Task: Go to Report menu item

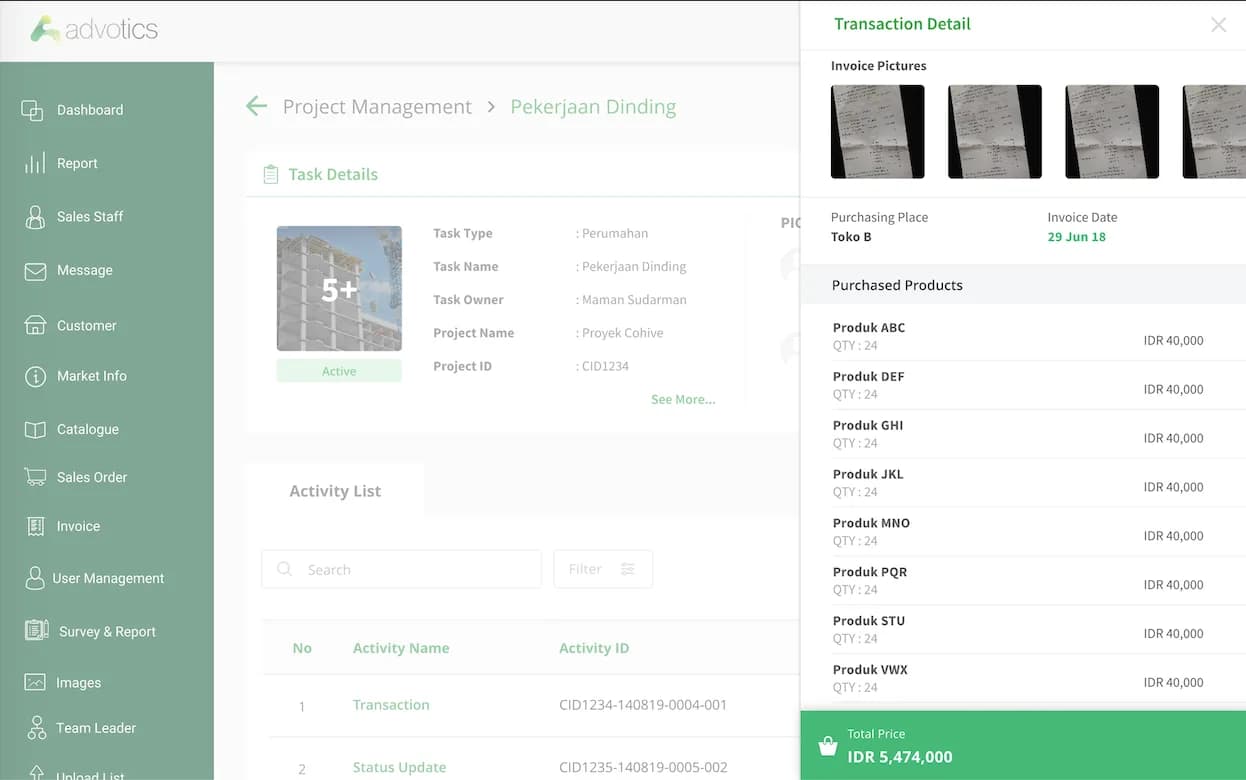Action: [77, 163]
